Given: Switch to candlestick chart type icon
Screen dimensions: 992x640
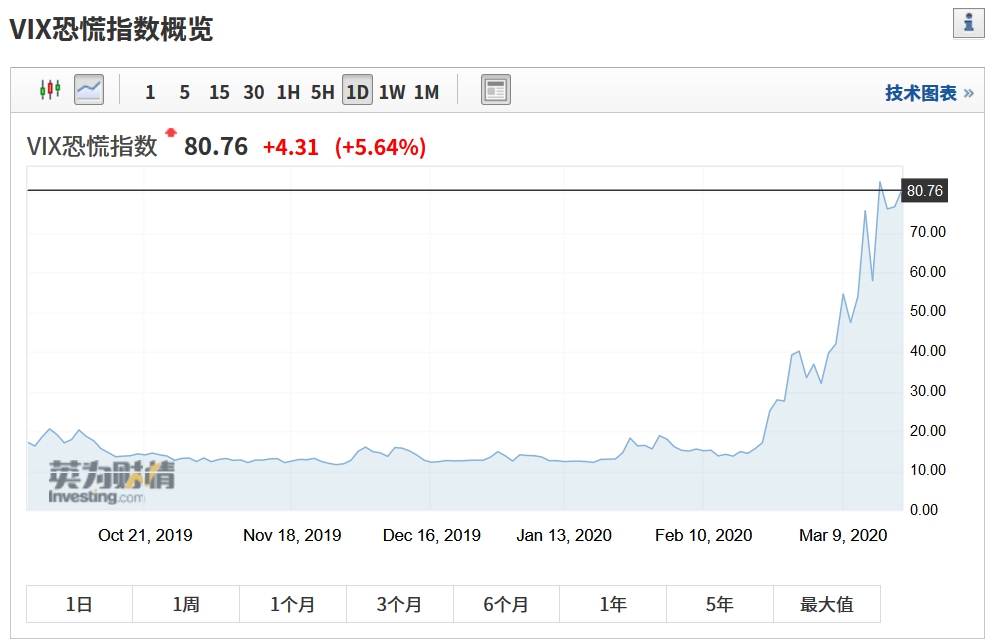Looking at the screenshot, I should pos(50,90).
